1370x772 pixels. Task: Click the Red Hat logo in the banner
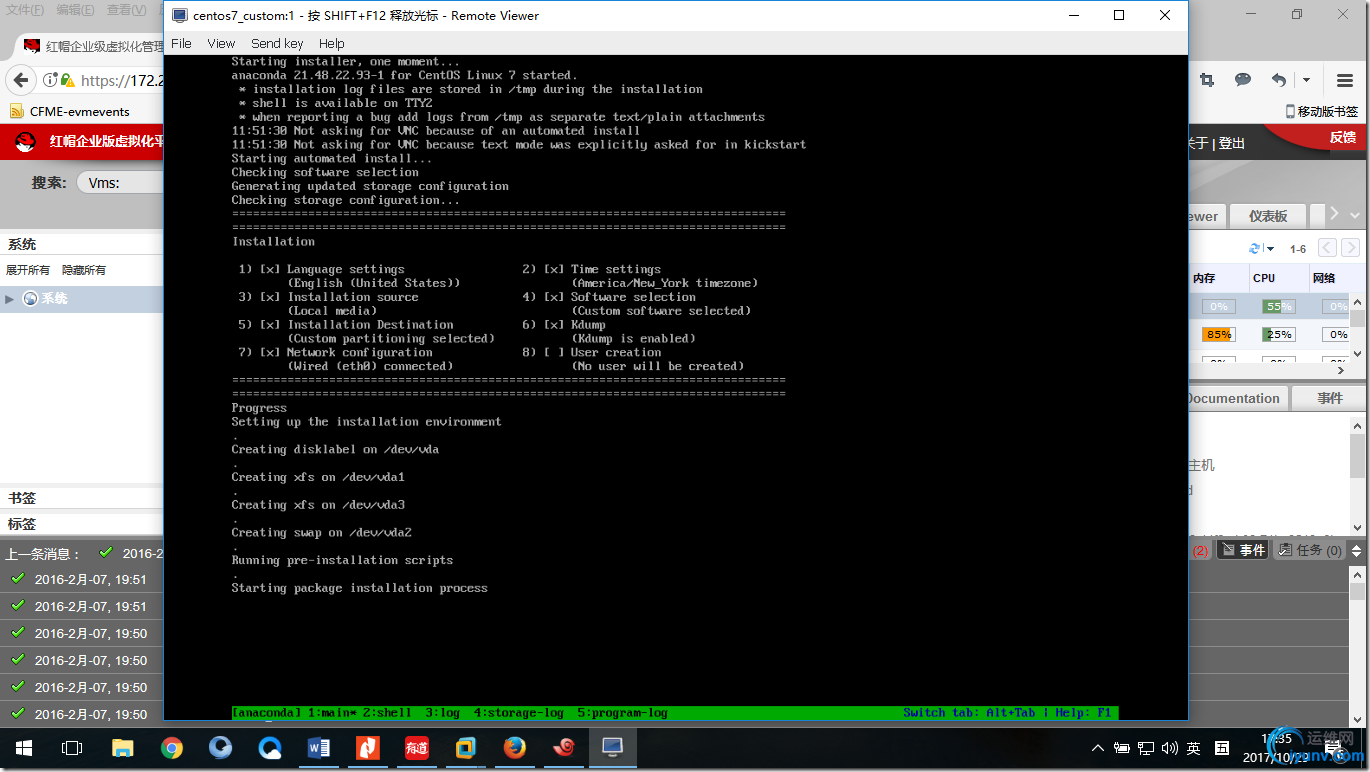[26, 142]
